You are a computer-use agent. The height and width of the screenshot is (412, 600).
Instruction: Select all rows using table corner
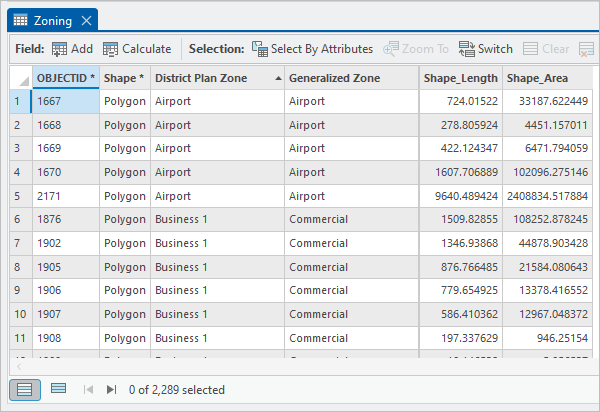tap(20, 78)
